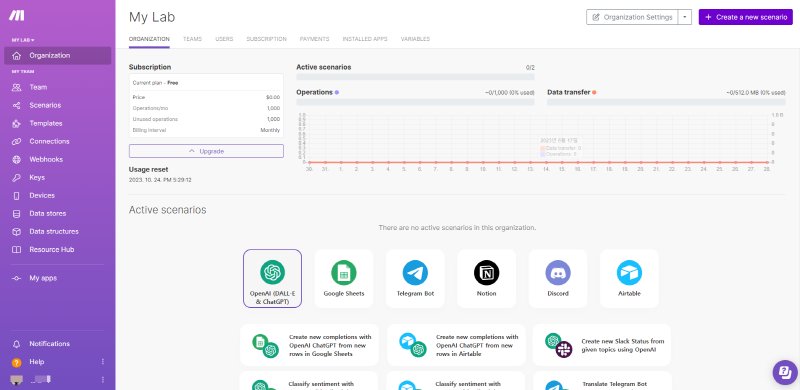Click the Active scenarios progress bar
This screenshot has height=390, width=800.
415,77
